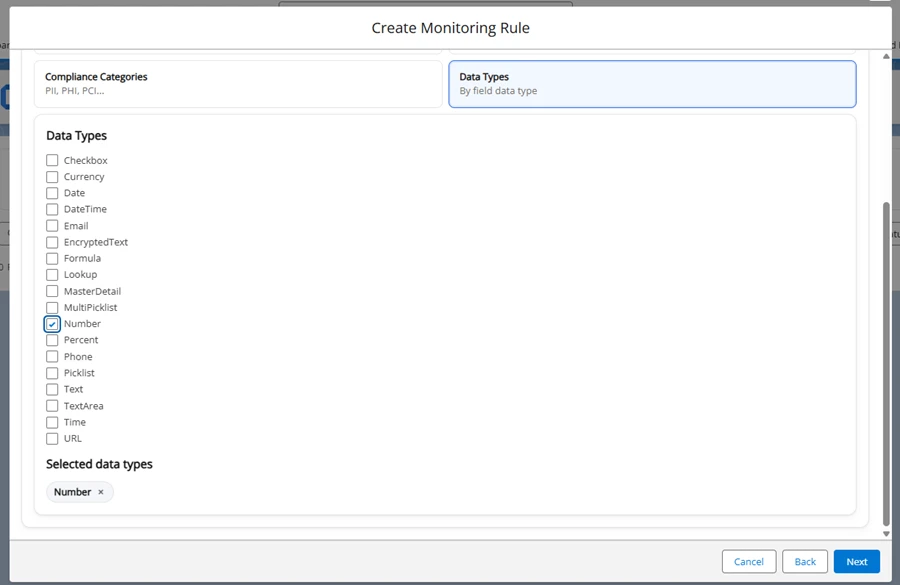Enable the DateTime data type
Image resolution: width=900 pixels, height=585 pixels.
[x=51, y=209]
